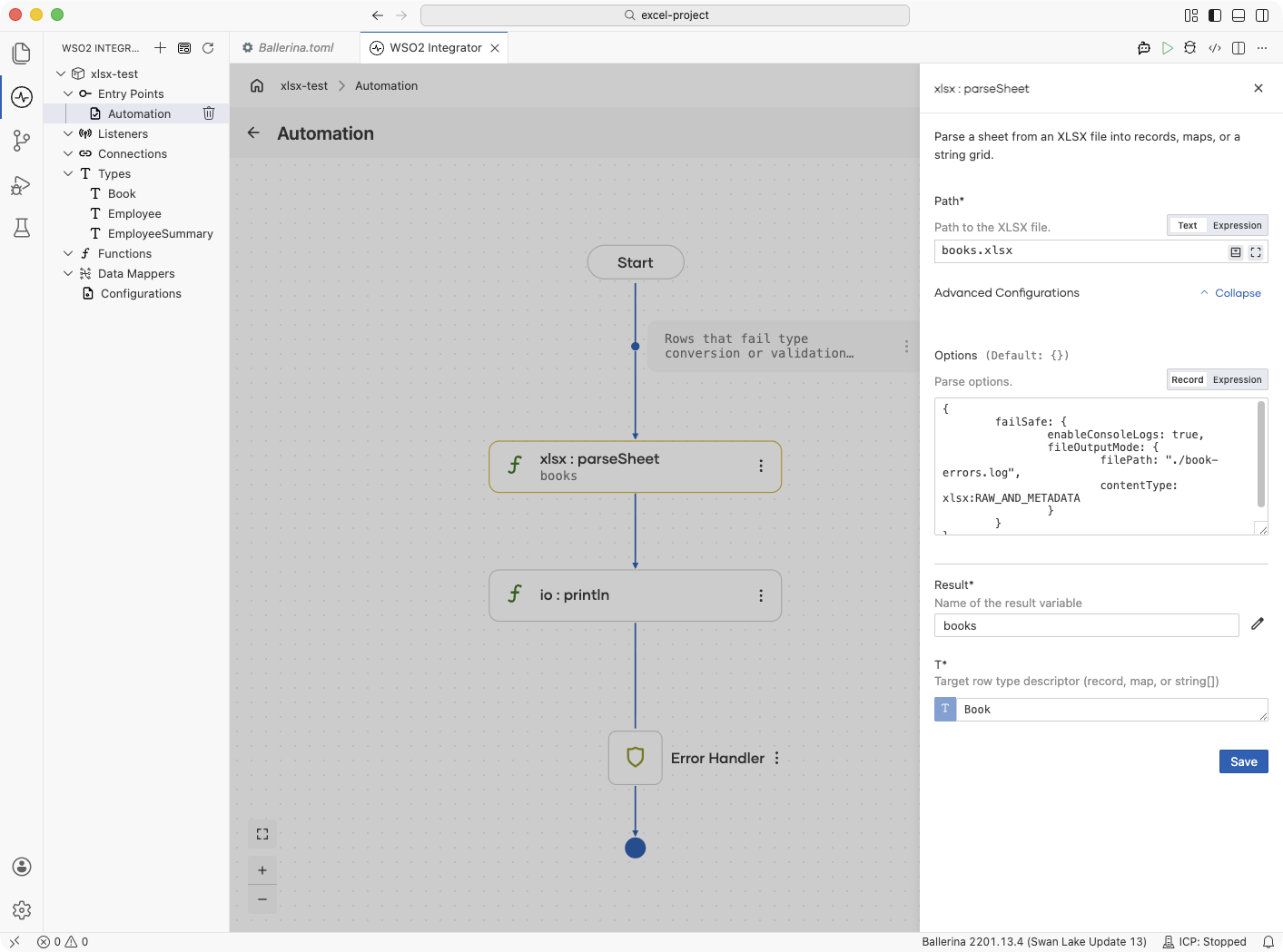Screen dimensions: 1283x952
Task: Edit the result variable name with pencil icon
Action: pyautogui.click(x=1258, y=623)
